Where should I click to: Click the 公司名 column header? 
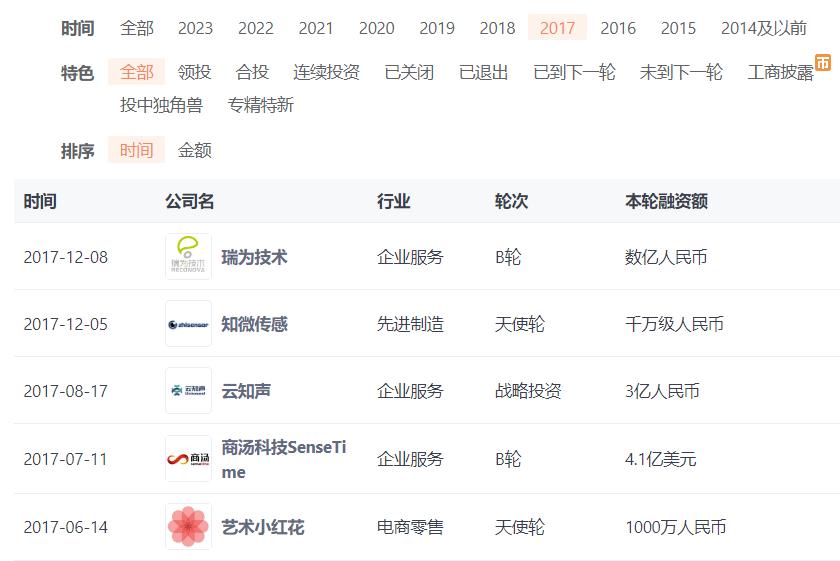coord(190,201)
